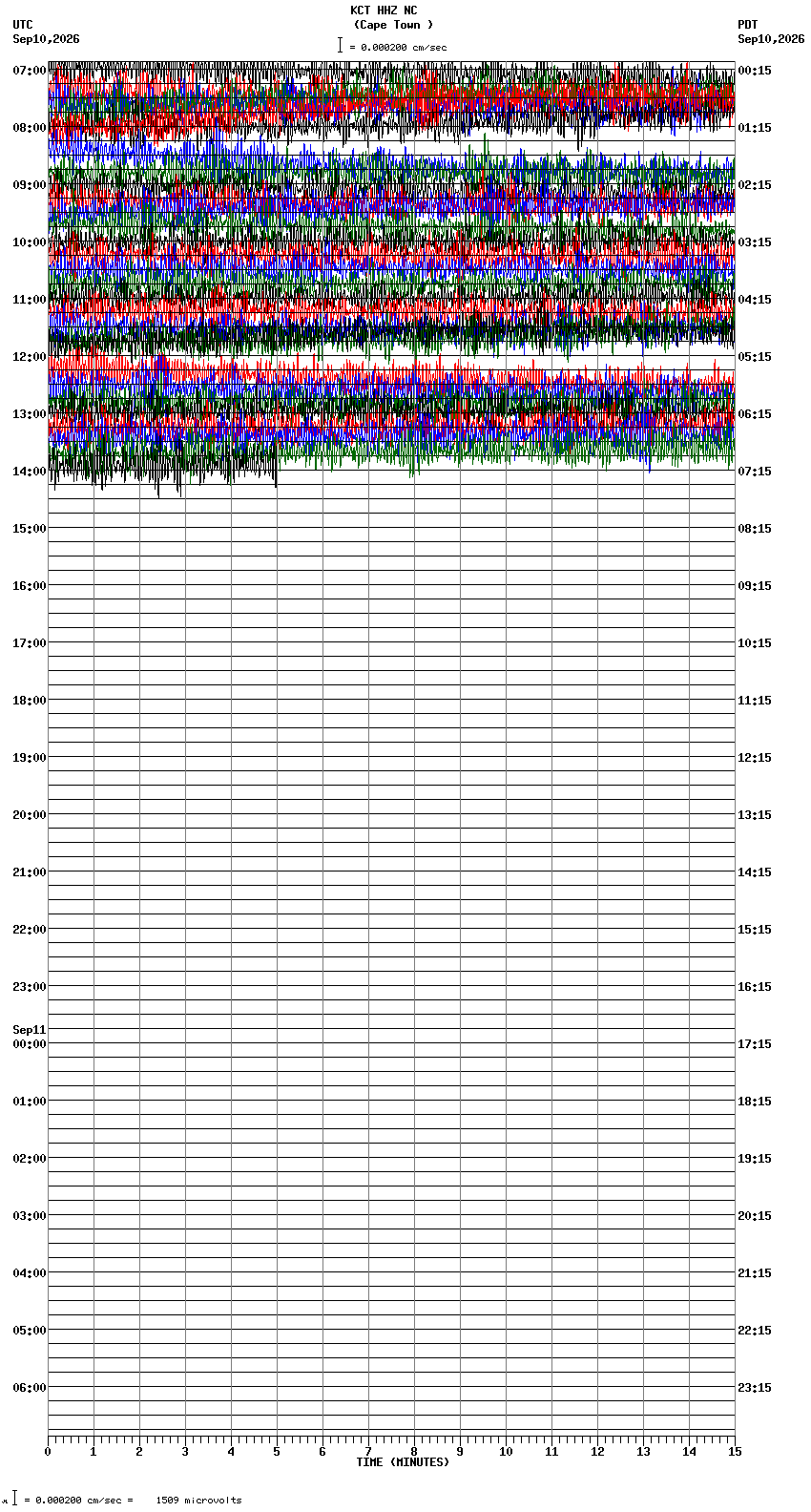Click the UTC '03:00' row label
The image size is (811, 1512).
point(30,1216)
